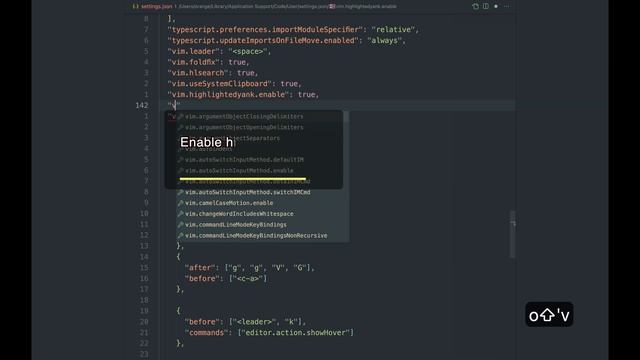The height and width of the screenshot is (360, 640).
Task: Click the "typescript.preferences.importModuleSpecifier" key
Action: pos(265,30)
